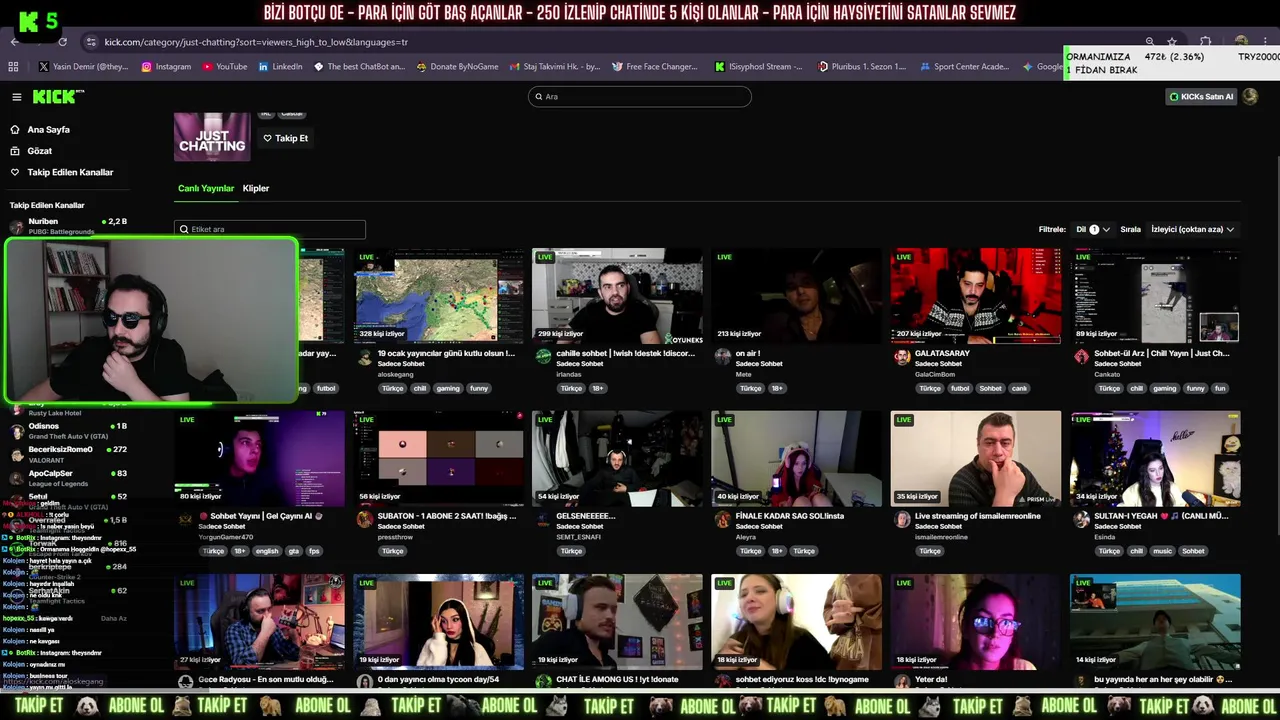Open the browser apps grid icon
This screenshot has height=720, width=1280.
13,67
